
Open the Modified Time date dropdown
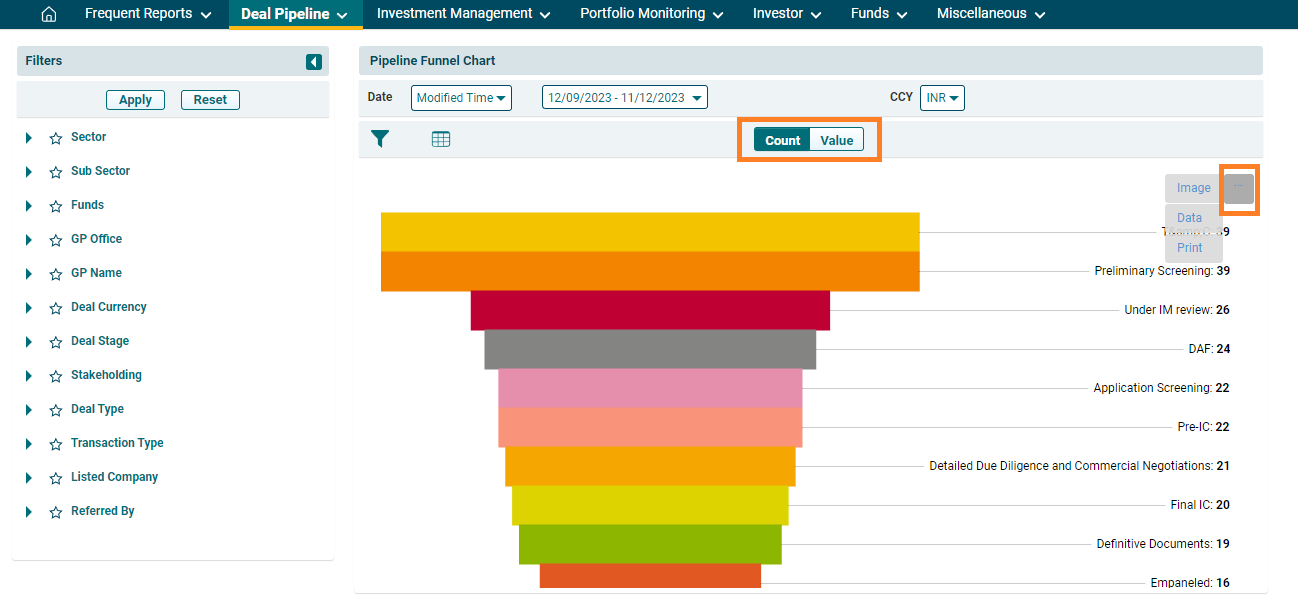point(461,98)
